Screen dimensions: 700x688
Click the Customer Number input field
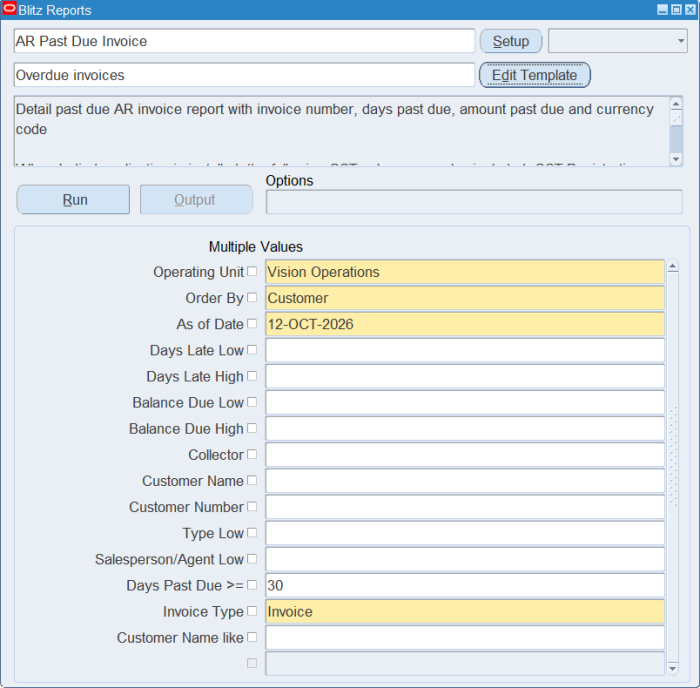tap(465, 507)
